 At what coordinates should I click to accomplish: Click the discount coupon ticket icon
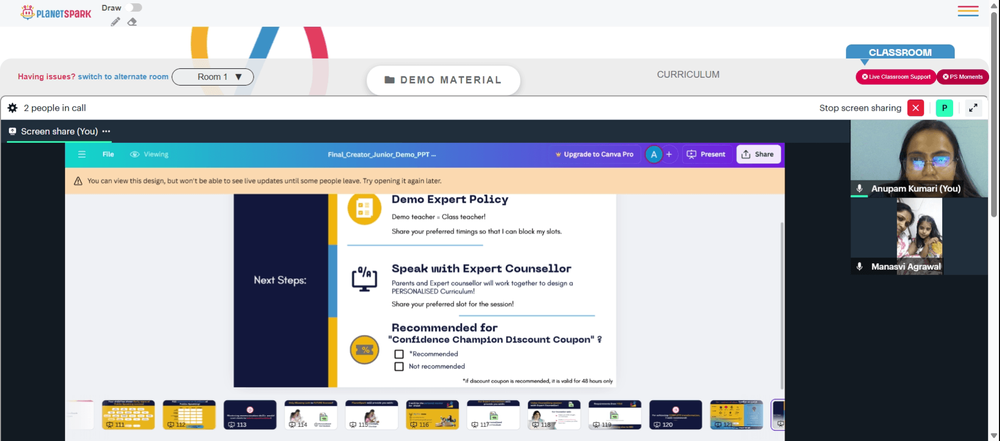pyautogui.click(x=364, y=350)
